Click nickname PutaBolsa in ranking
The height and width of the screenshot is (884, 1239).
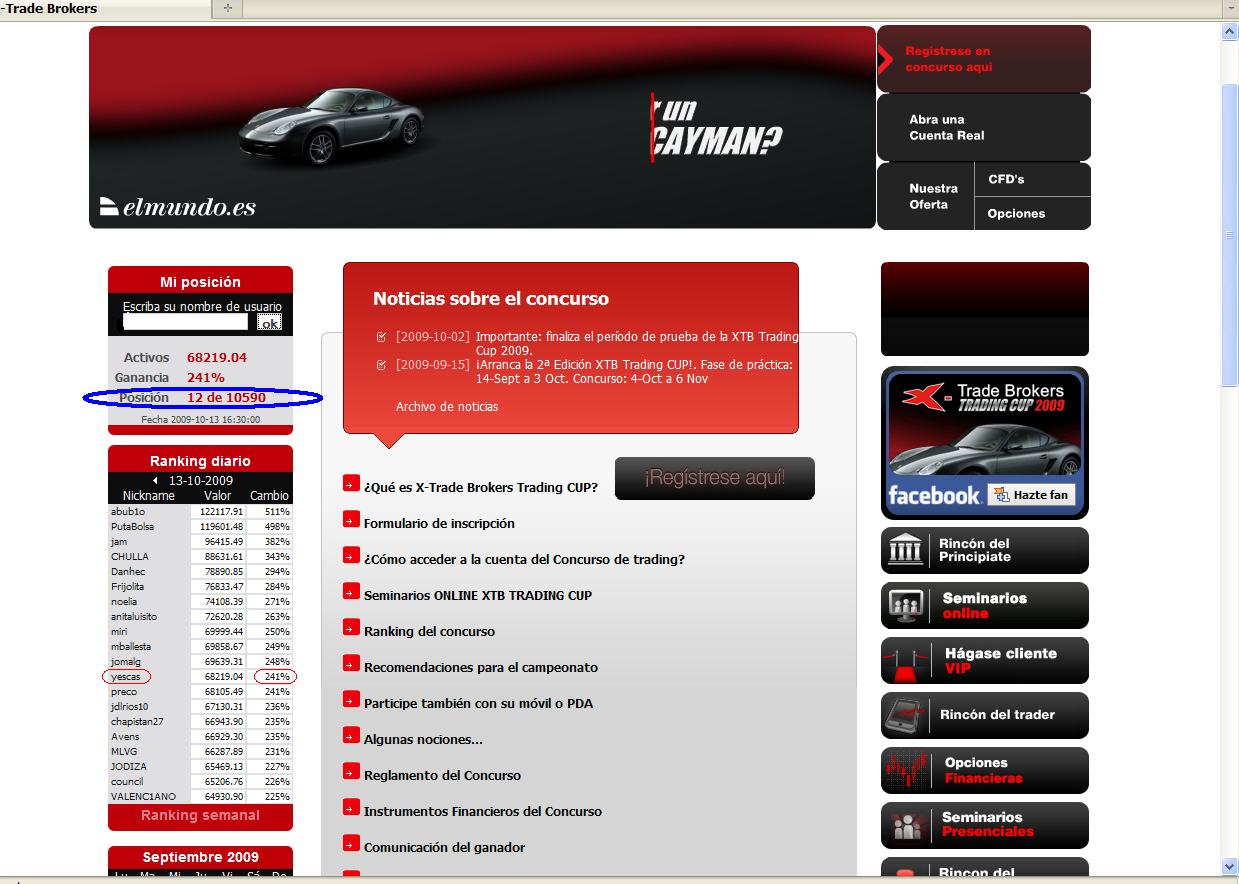click(x=133, y=526)
